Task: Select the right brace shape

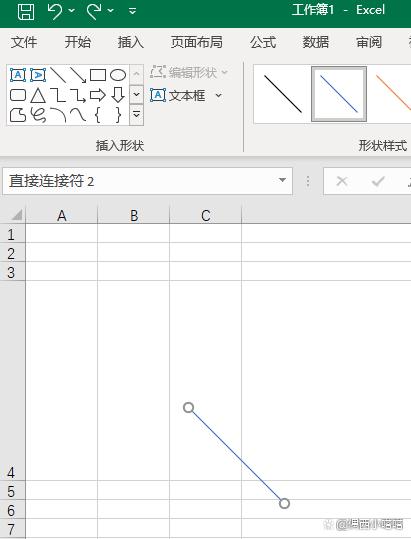Action: (118, 115)
